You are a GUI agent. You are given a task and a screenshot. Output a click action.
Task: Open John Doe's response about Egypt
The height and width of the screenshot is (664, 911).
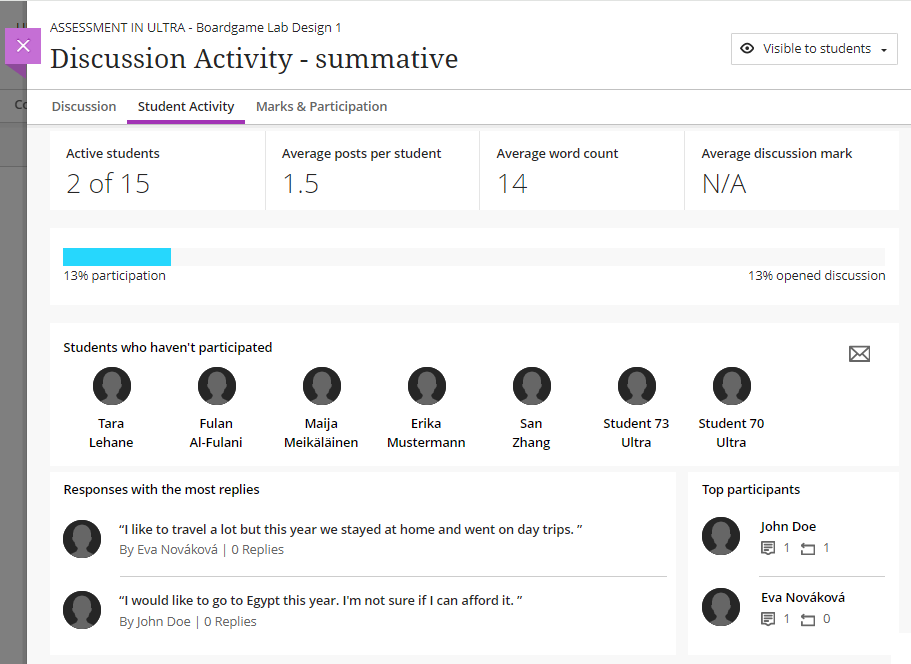coord(321,600)
